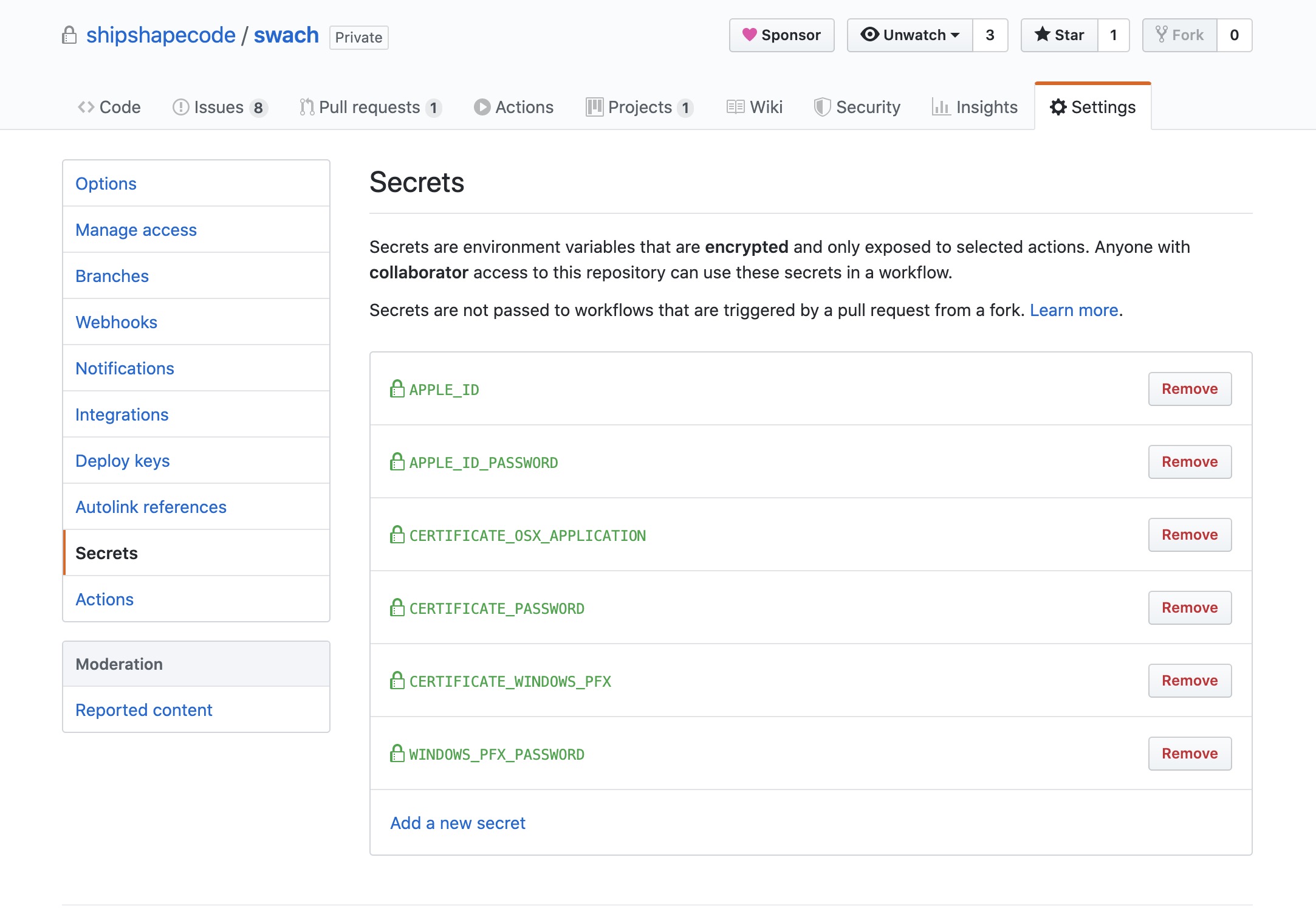Click the Fork icon
Viewport: 1316px width, 908px height.
coord(1162,35)
